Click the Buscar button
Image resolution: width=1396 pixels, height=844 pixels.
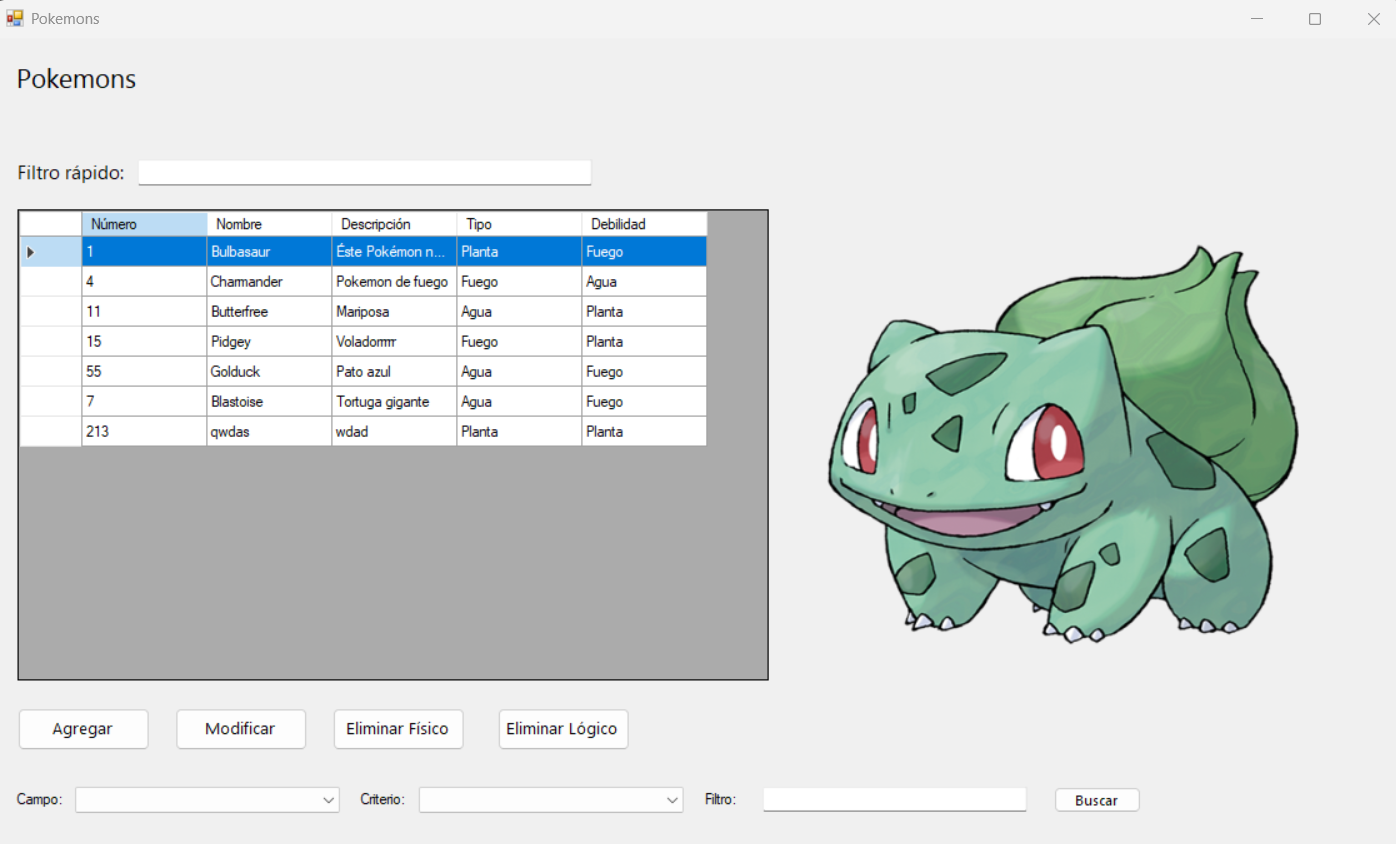(x=1096, y=800)
